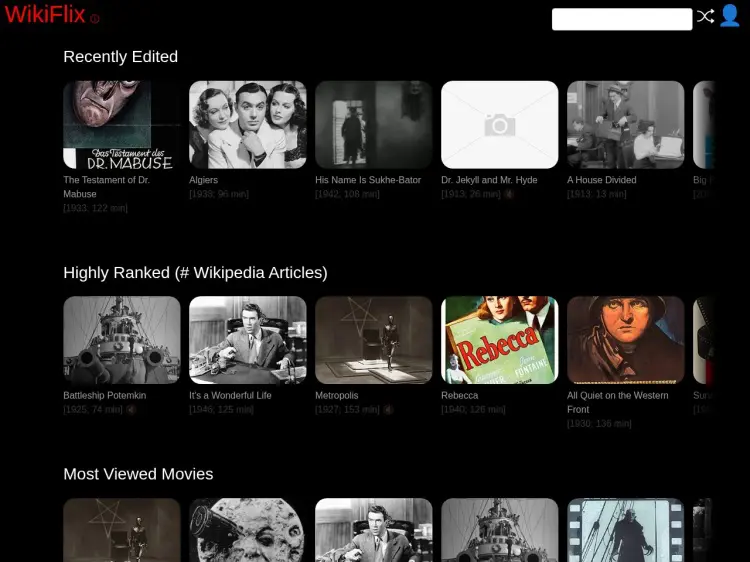This screenshot has height=562, width=750.
Task: Click 'All Quiet on the Western Front' title
Action: (x=618, y=402)
